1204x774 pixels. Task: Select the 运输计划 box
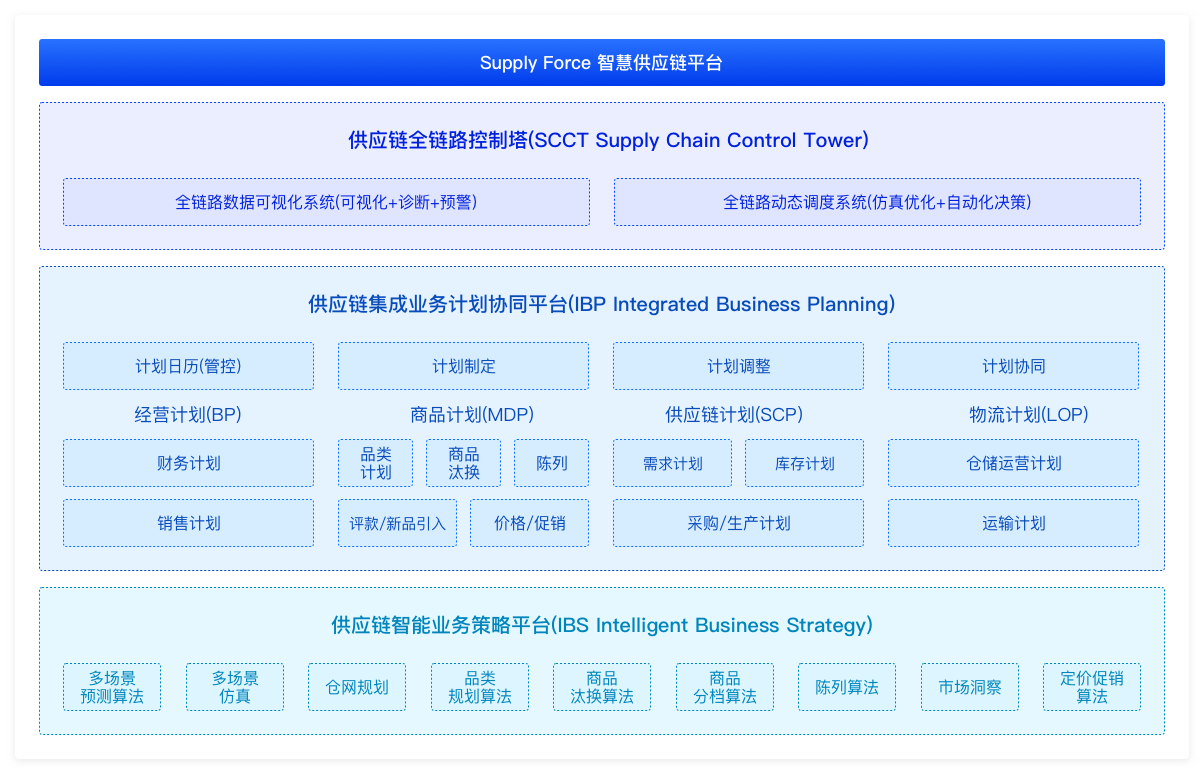(1013, 523)
